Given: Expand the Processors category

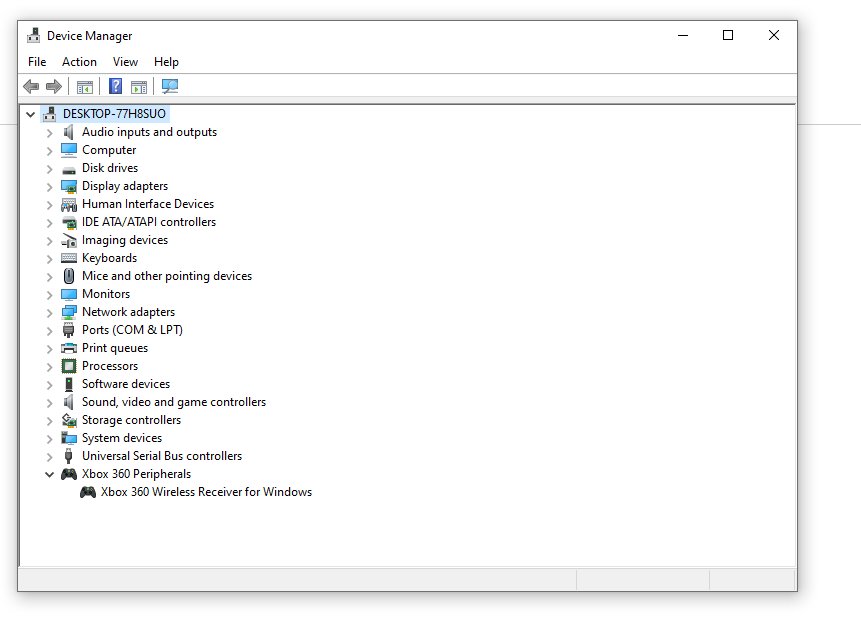Looking at the screenshot, I should click(x=49, y=366).
